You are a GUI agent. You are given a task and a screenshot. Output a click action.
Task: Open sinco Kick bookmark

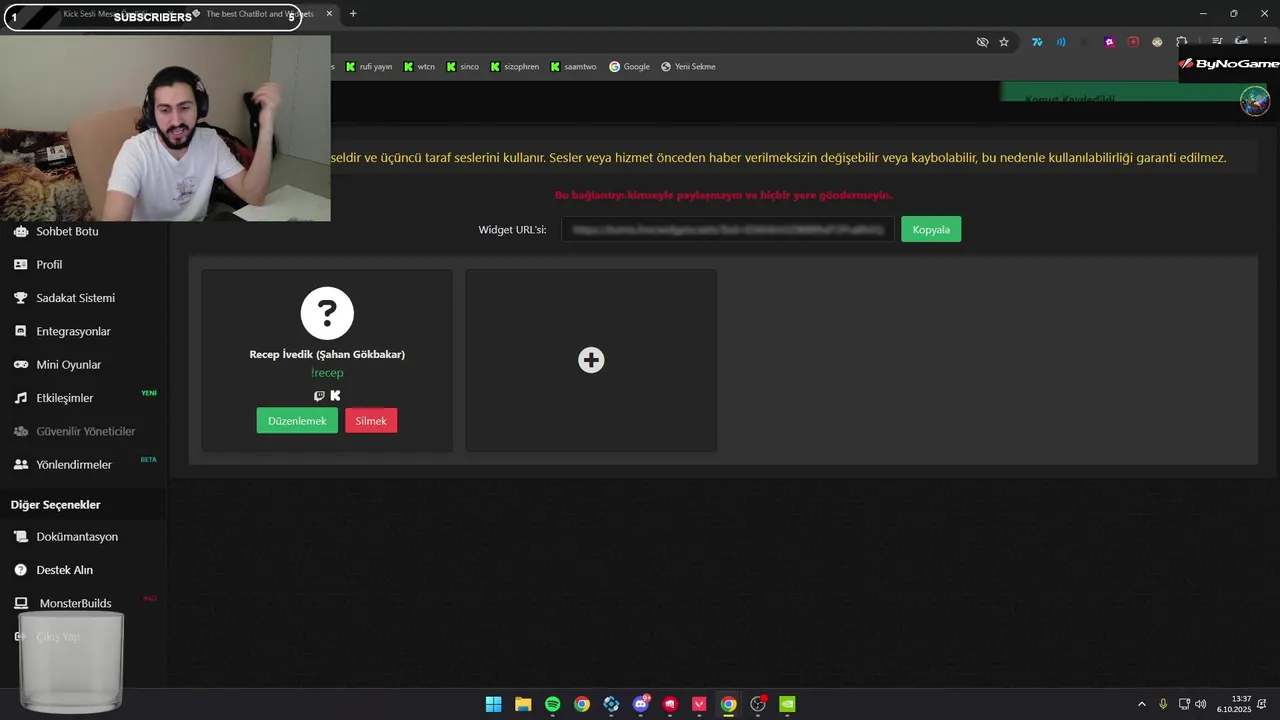pos(462,67)
